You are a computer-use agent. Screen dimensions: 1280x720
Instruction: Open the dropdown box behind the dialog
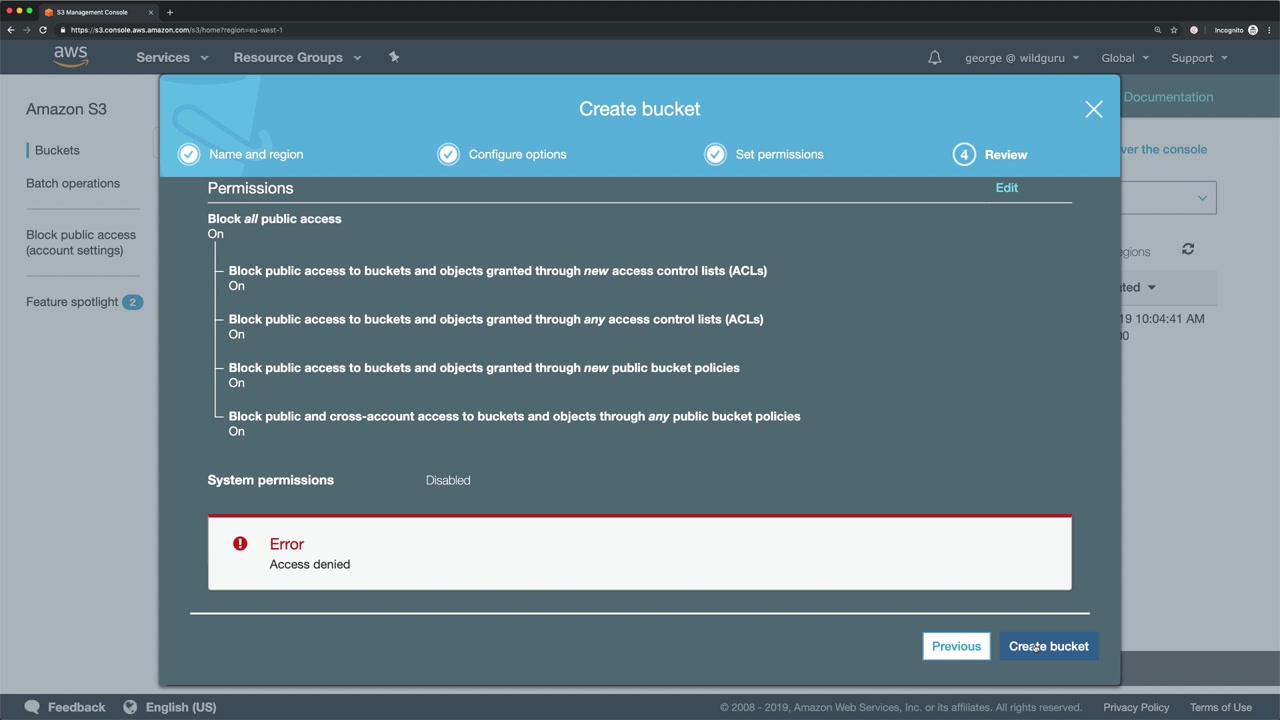pyautogui.click(x=1168, y=198)
